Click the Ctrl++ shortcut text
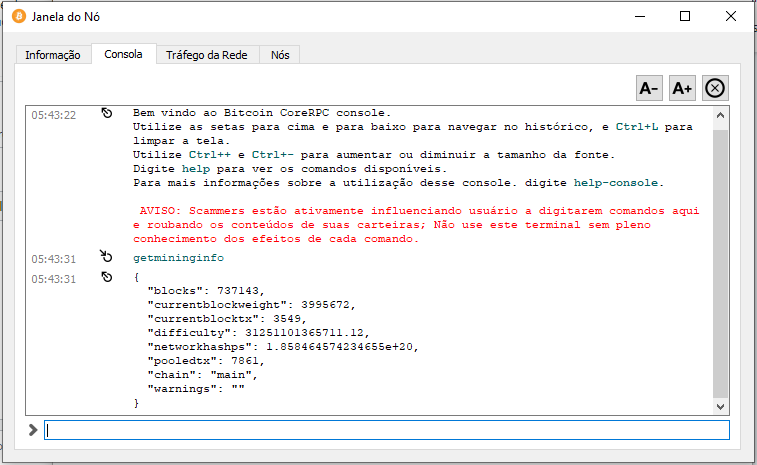757x465 pixels. click(x=210, y=155)
